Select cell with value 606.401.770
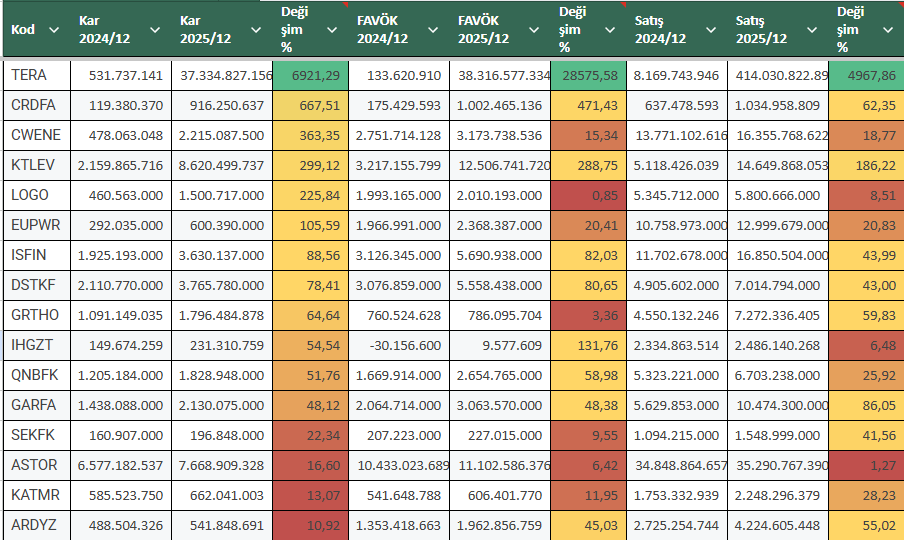 (x=500, y=495)
